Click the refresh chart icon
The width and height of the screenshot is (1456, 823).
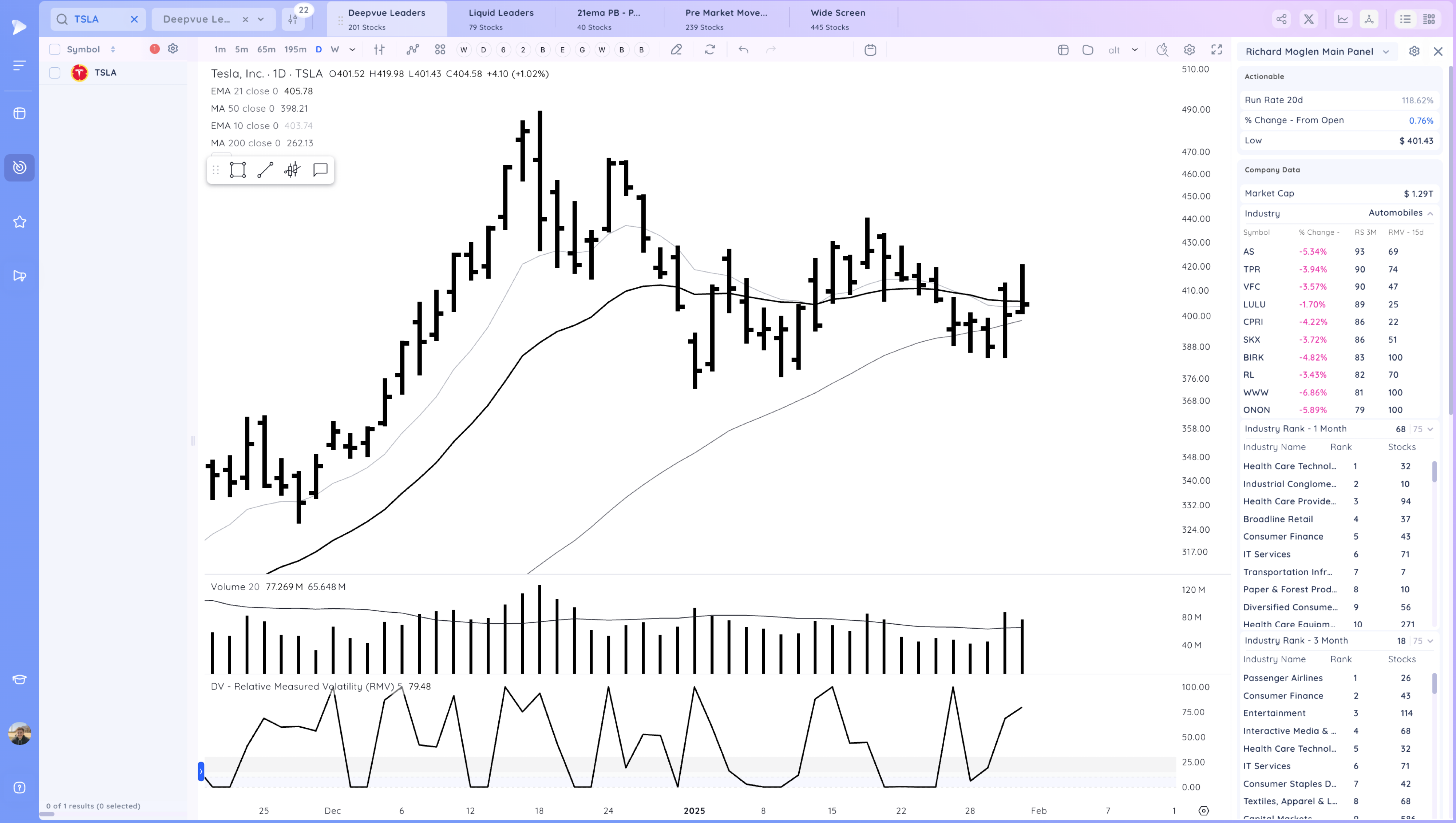710,50
